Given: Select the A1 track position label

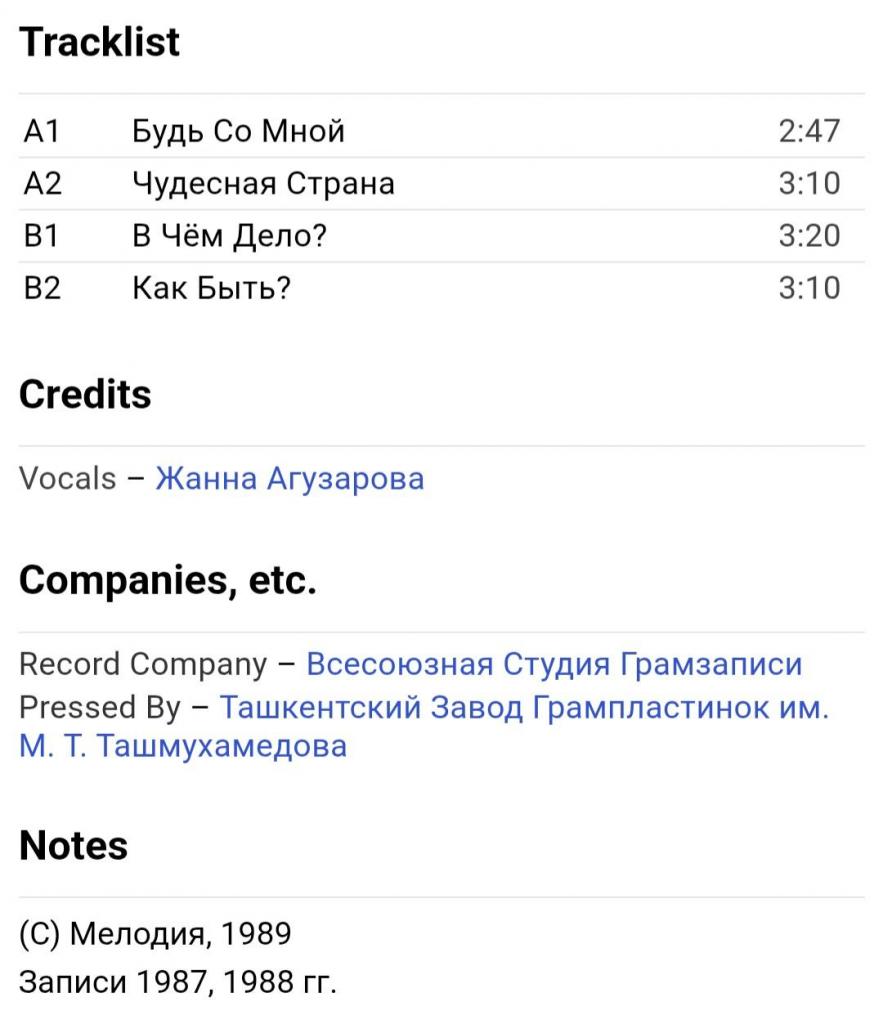Looking at the screenshot, I should [x=43, y=131].
